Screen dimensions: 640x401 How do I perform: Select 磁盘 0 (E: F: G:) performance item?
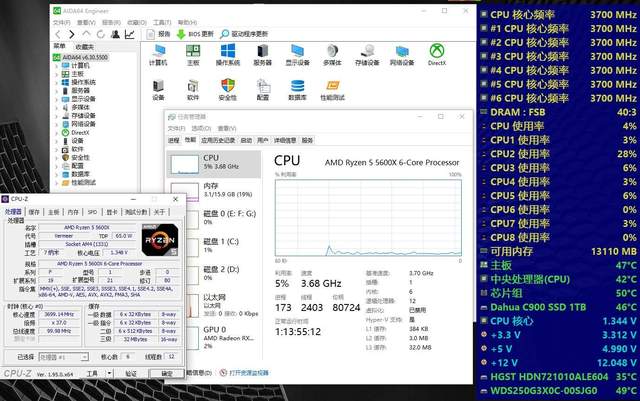click(x=213, y=218)
